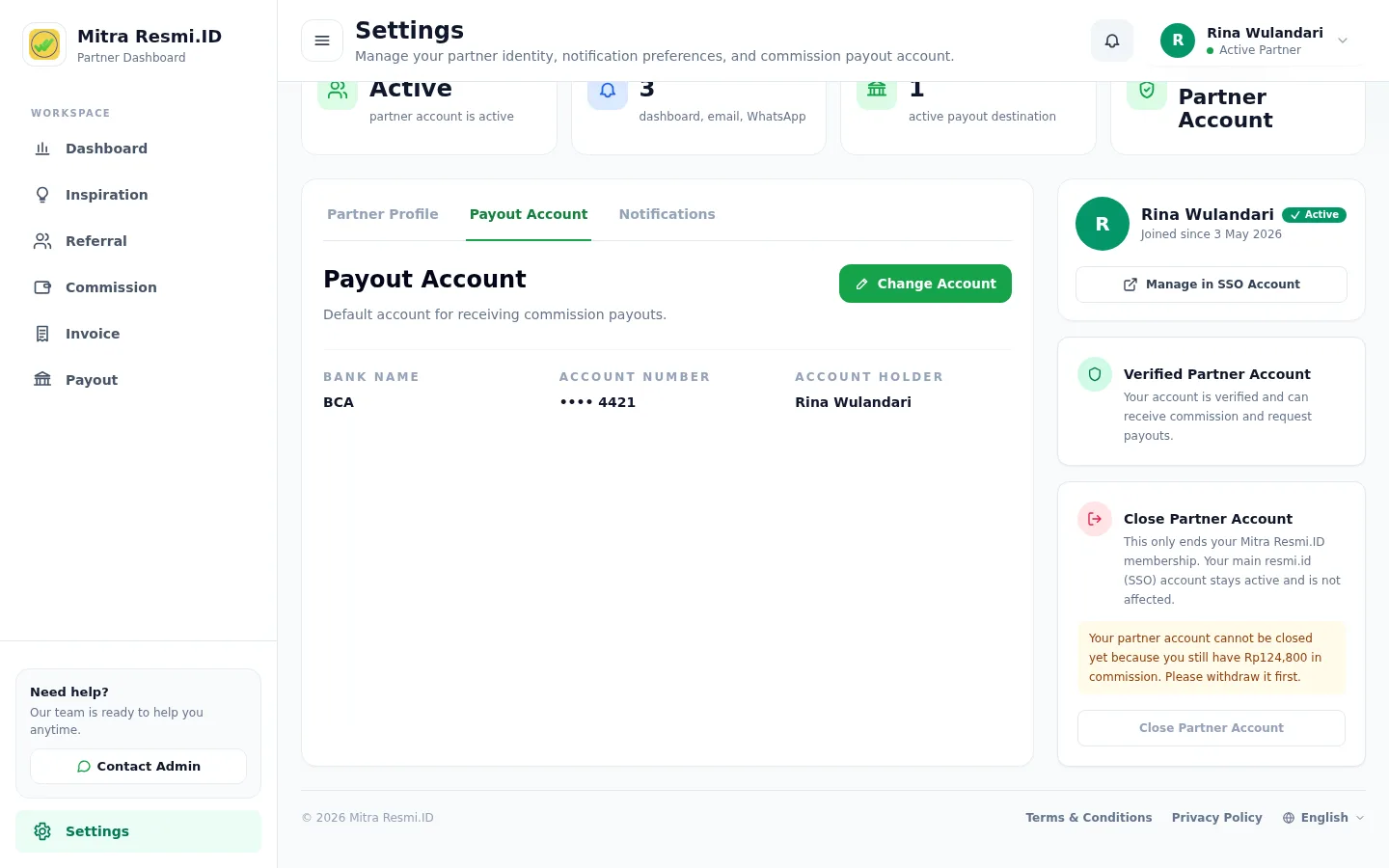Go to Referral in the sidebar
Viewport: 1389px width, 868px height.
138,241
